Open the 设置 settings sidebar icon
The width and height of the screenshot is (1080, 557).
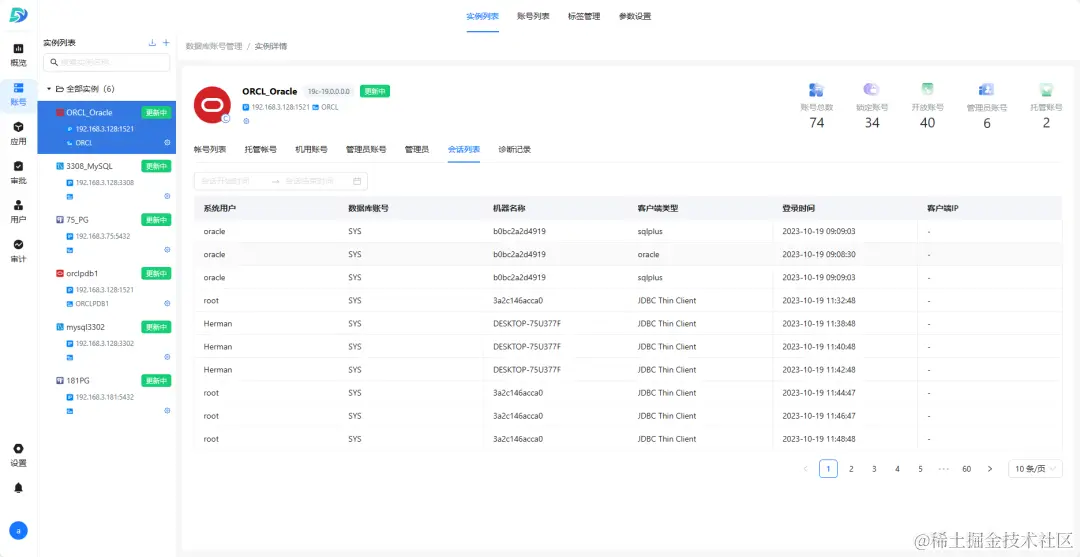point(19,455)
